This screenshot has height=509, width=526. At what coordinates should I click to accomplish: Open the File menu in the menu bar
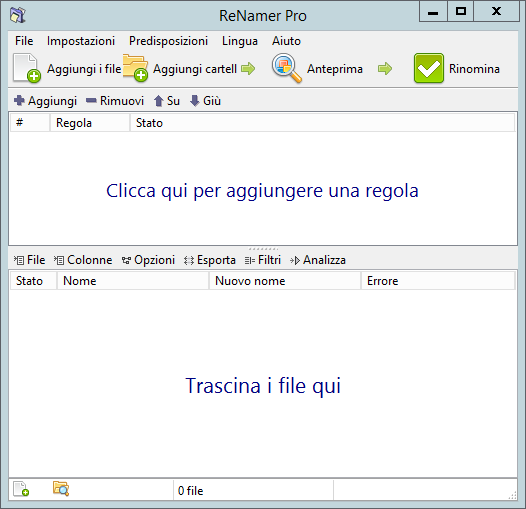click(24, 41)
